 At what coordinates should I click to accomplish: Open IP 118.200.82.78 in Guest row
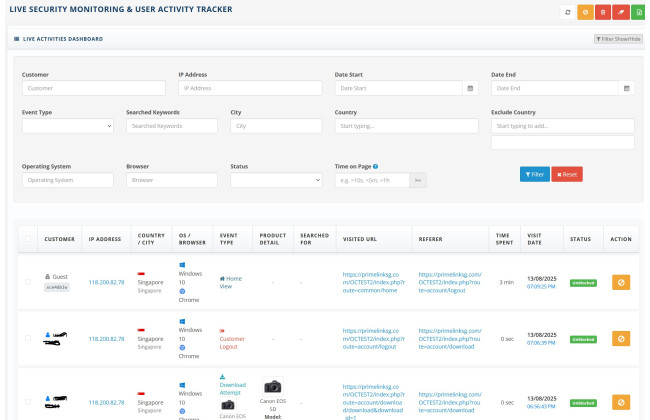point(106,282)
